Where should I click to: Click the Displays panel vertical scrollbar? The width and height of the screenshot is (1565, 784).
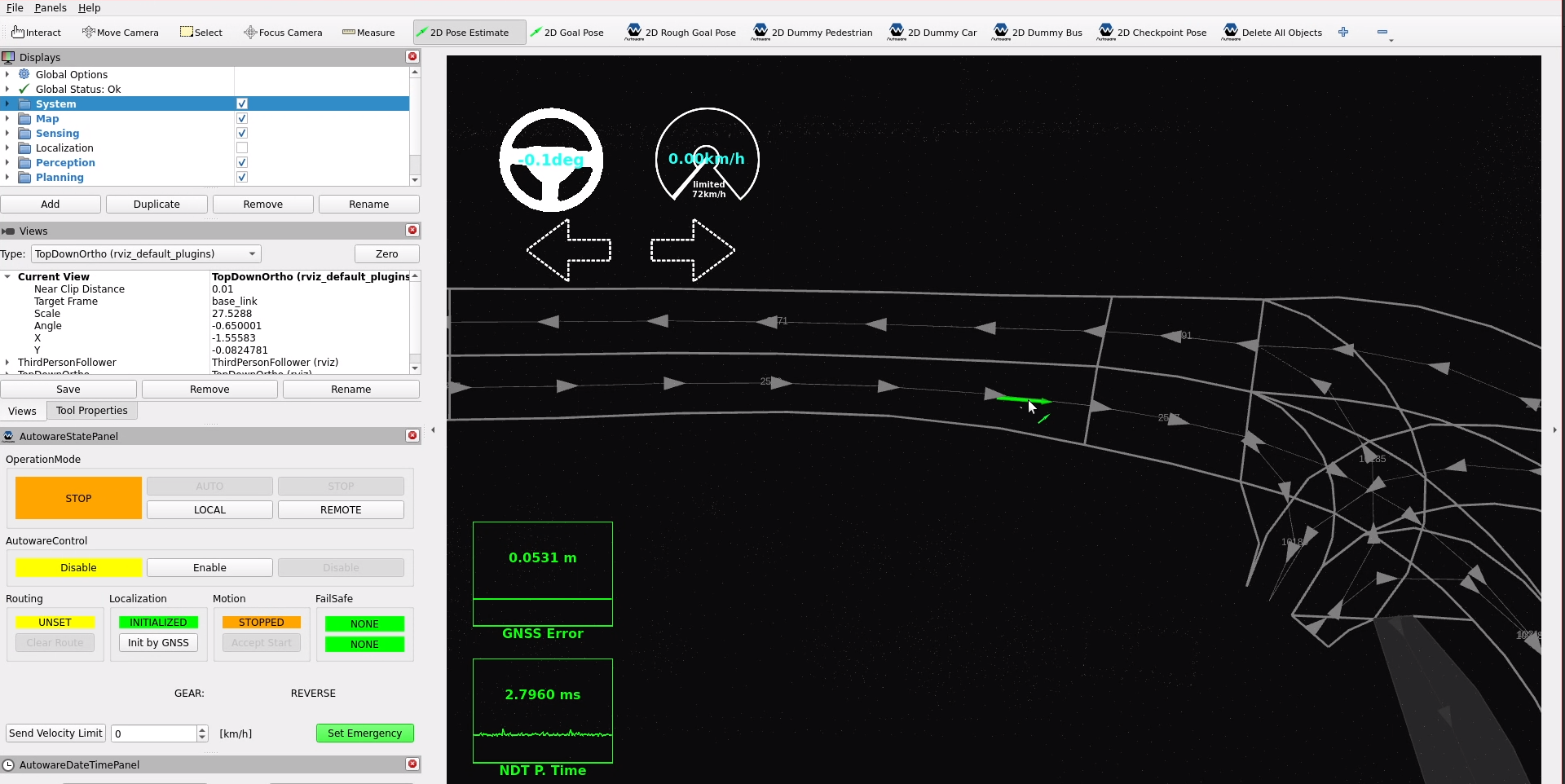click(x=415, y=126)
